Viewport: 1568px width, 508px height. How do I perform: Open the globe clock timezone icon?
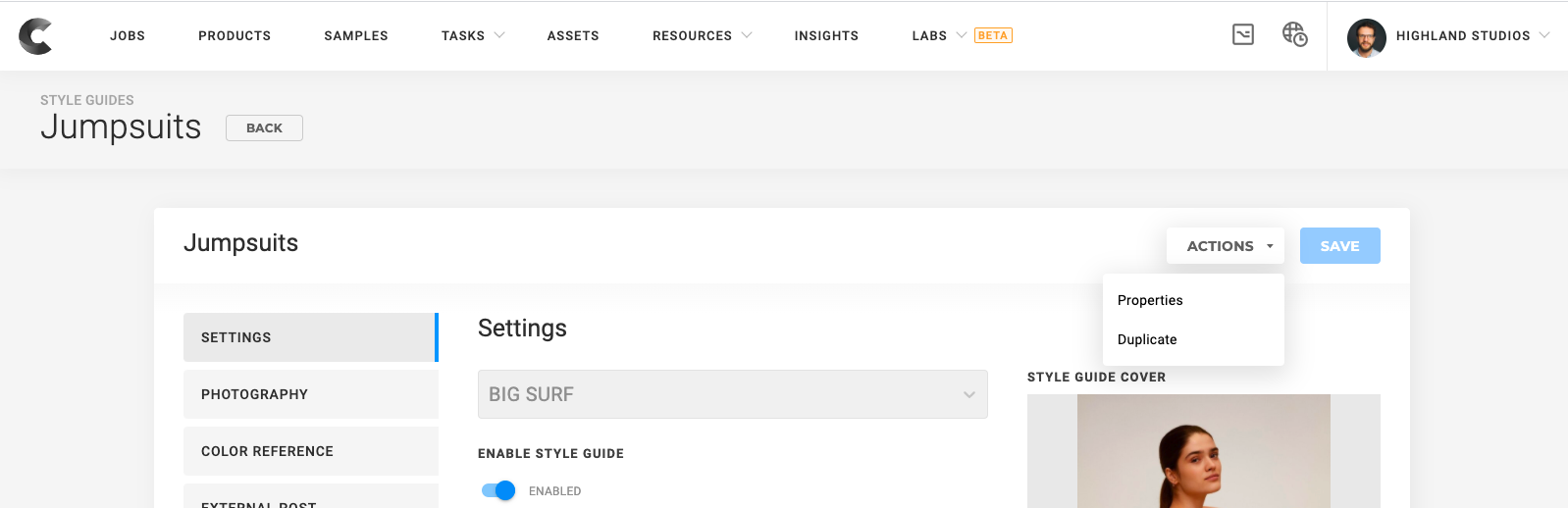(1294, 35)
